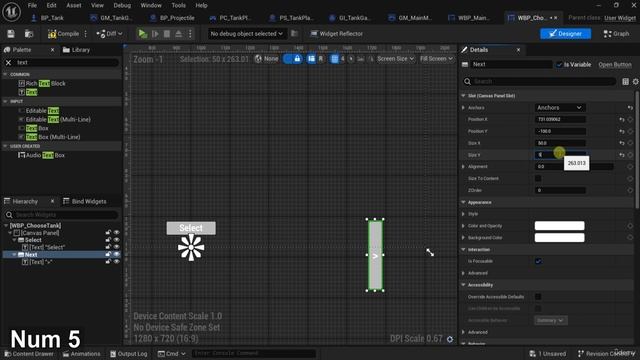The width and height of the screenshot is (640, 360).
Task: Click the Eject from player button
Action: click(178, 34)
